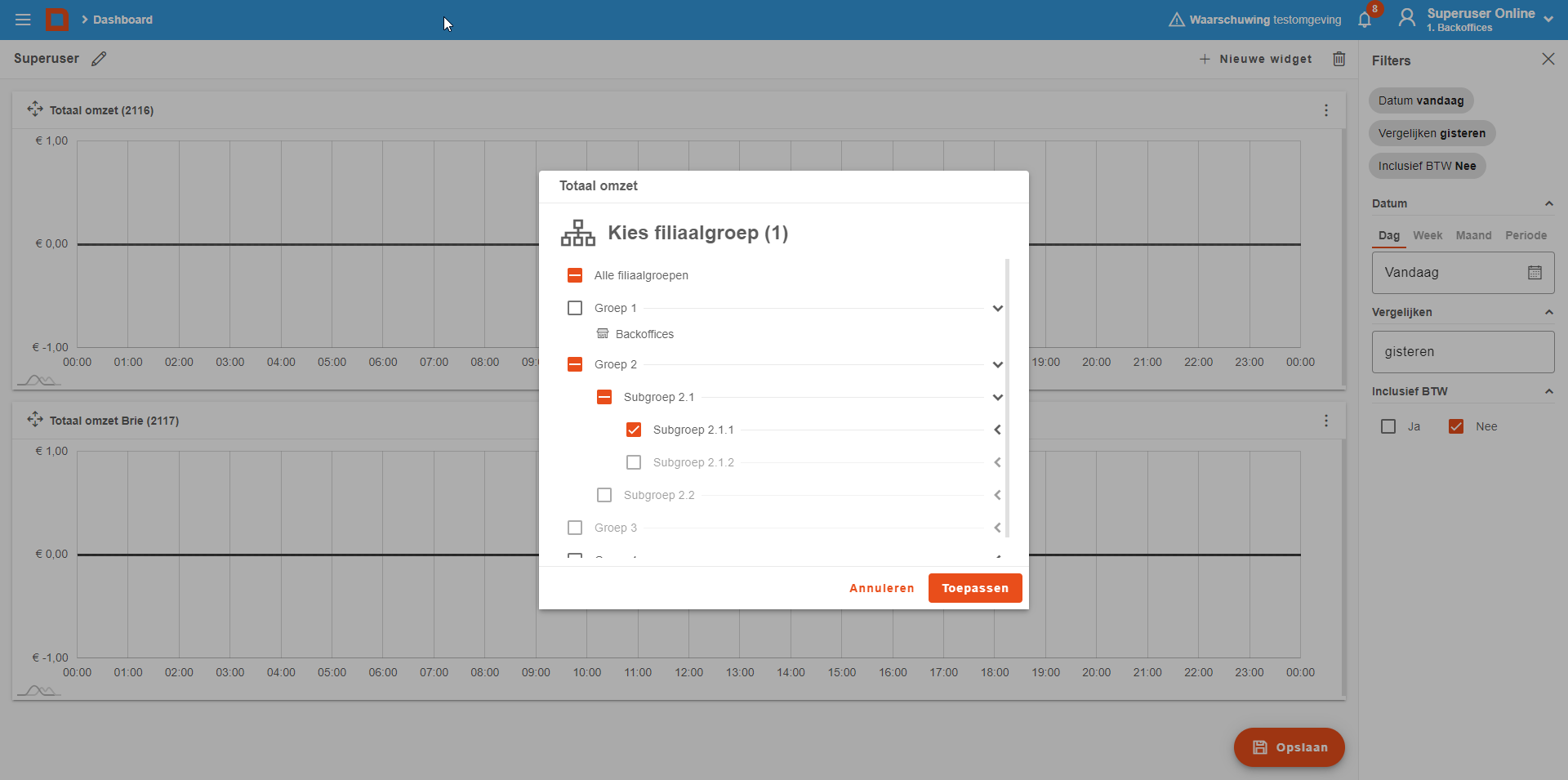Click Annuleren to cancel the dialog
This screenshot has height=780, width=1568.
(x=881, y=588)
